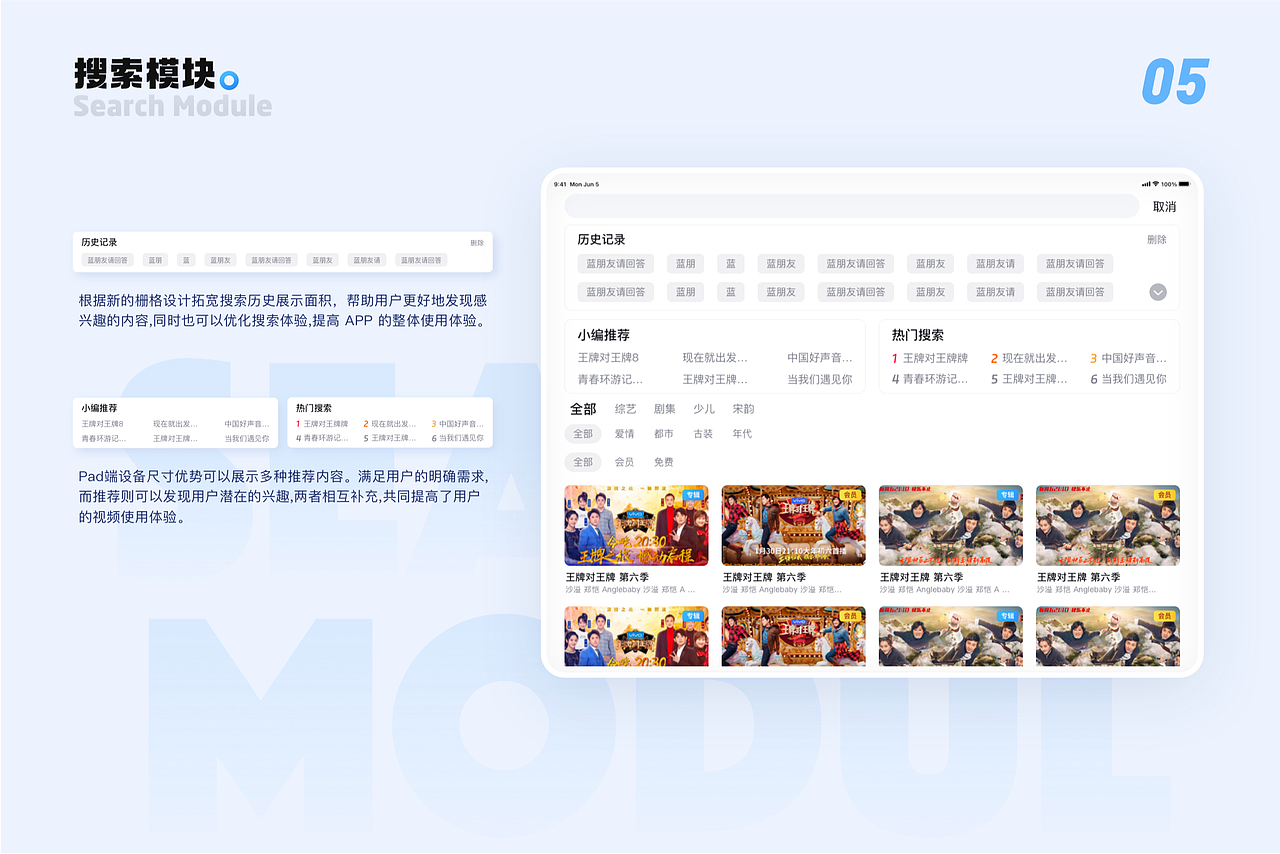Tap the 100% battery icon in tablet status bar
Viewport: 1280px width, 854px height.
1184,184
